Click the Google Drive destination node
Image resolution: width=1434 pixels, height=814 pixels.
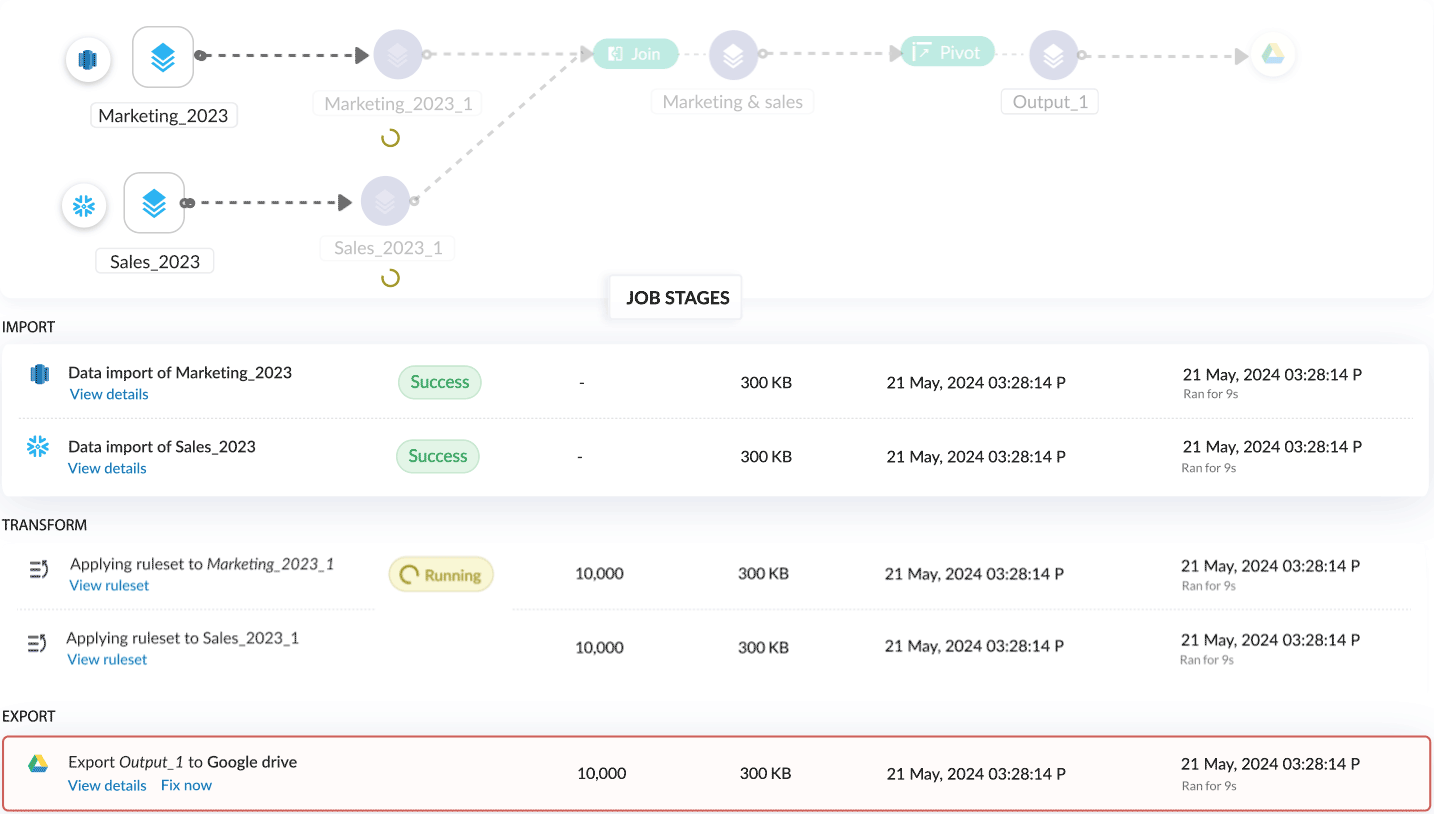[1272, 55]
